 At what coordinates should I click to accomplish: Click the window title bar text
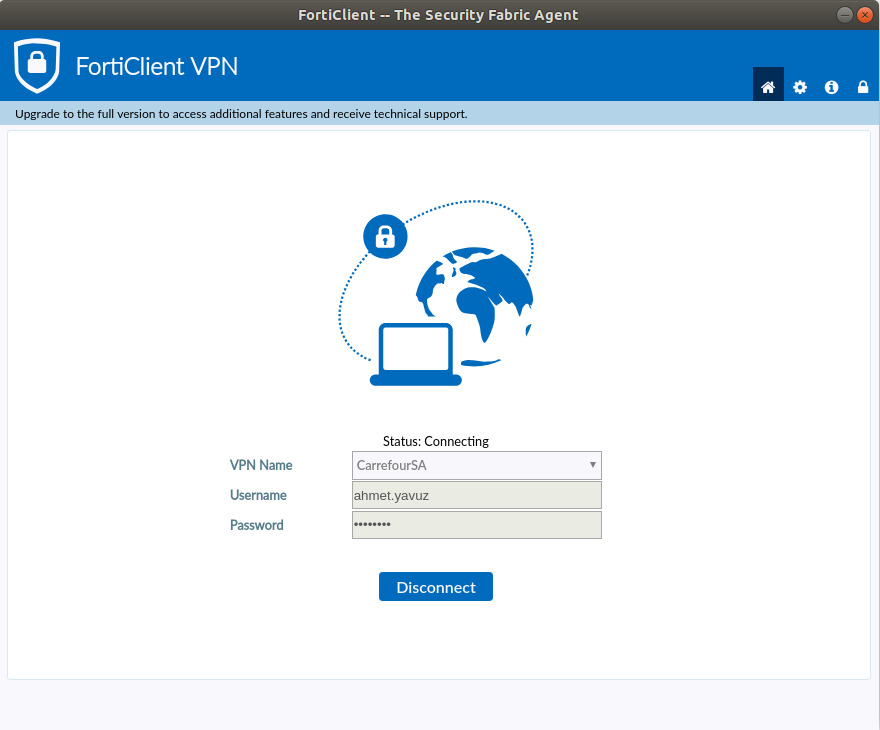[x=438, y=15]
